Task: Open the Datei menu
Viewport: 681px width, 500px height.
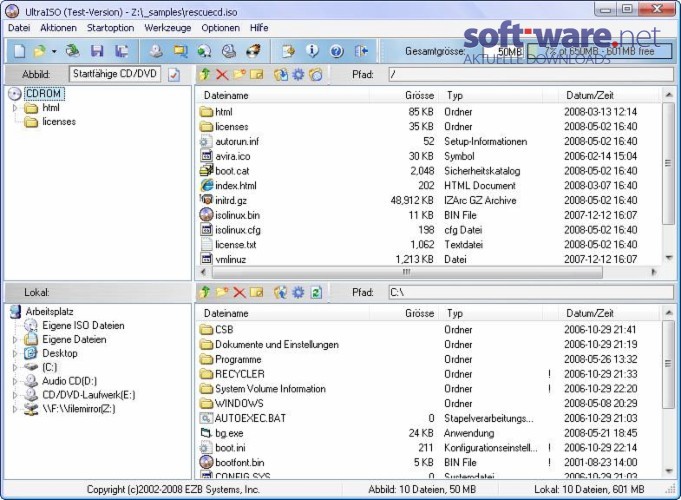Action: tap(19, 28)
